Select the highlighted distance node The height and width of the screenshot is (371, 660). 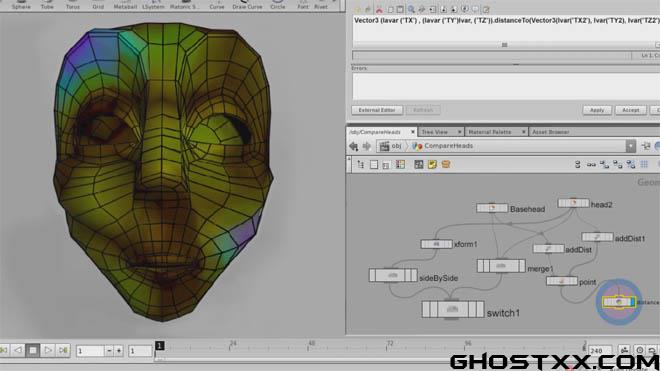click(619, 302)
